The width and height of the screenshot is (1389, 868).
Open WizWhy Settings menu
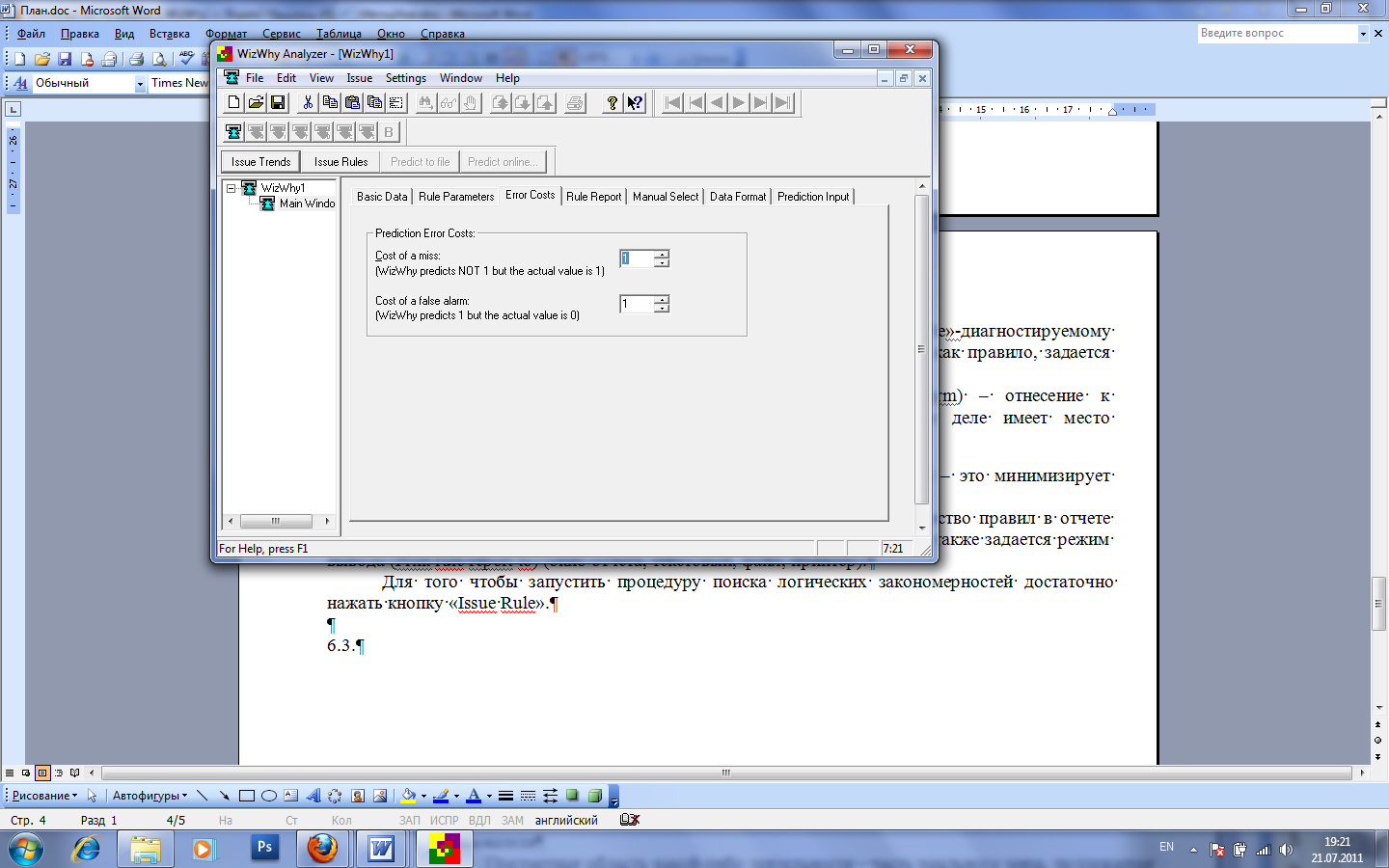coord(406,78)
